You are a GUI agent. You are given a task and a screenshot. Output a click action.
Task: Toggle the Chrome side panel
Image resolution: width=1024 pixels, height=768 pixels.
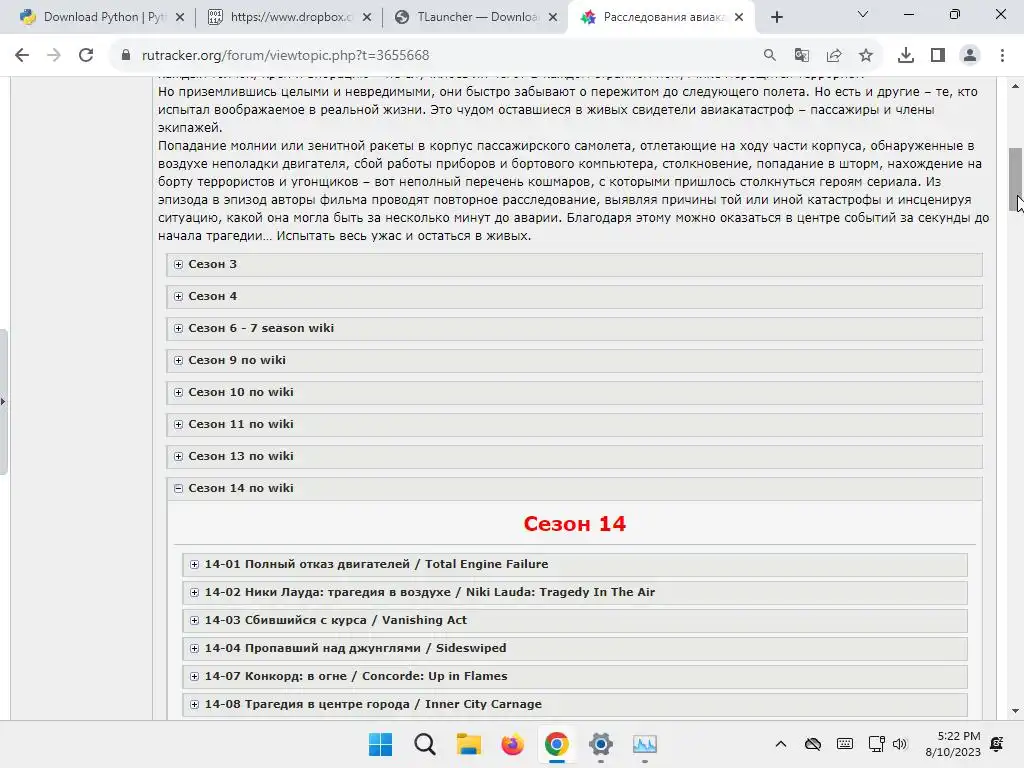point(938,56)
